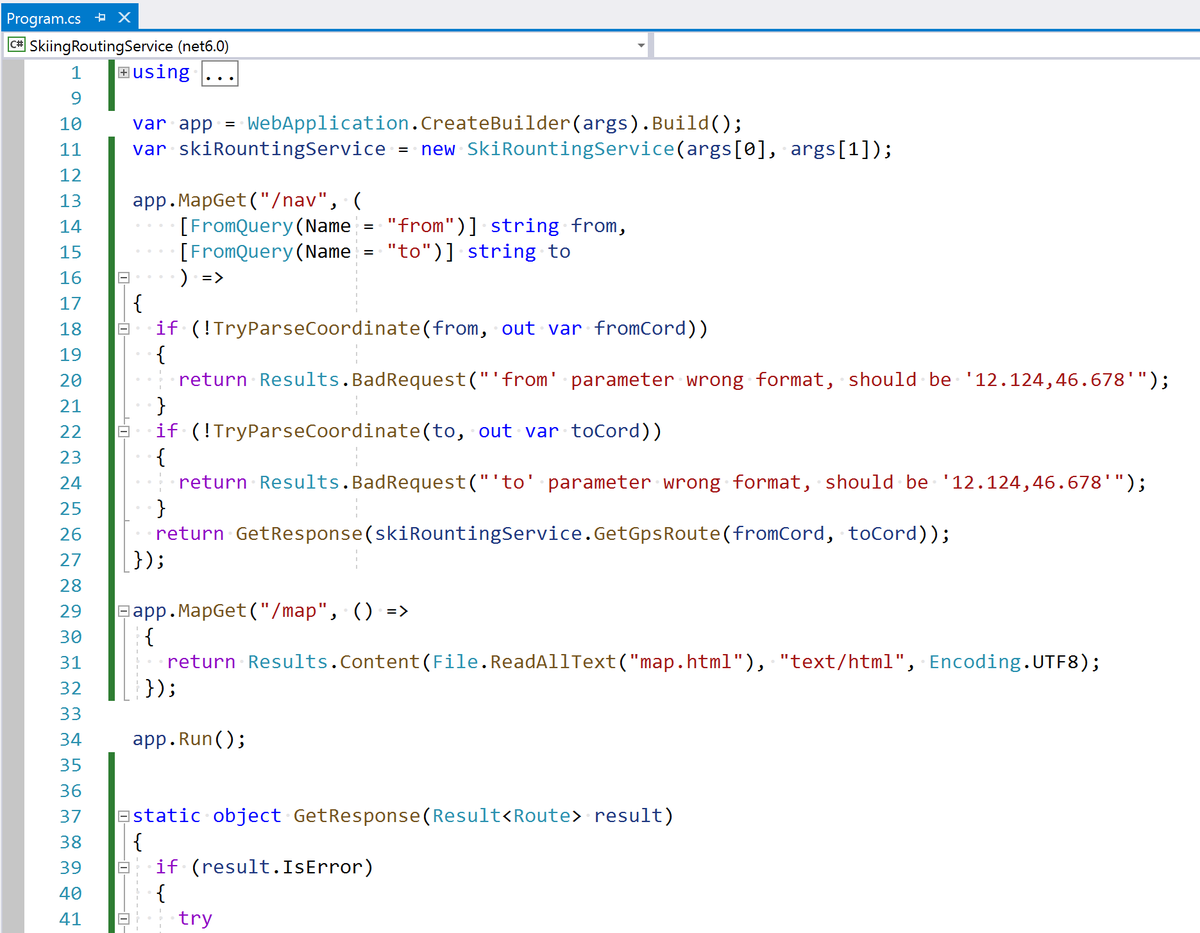Collapse the if block at line 22
This screenshot has width=1200, height=933.
(x=123, y=431)
